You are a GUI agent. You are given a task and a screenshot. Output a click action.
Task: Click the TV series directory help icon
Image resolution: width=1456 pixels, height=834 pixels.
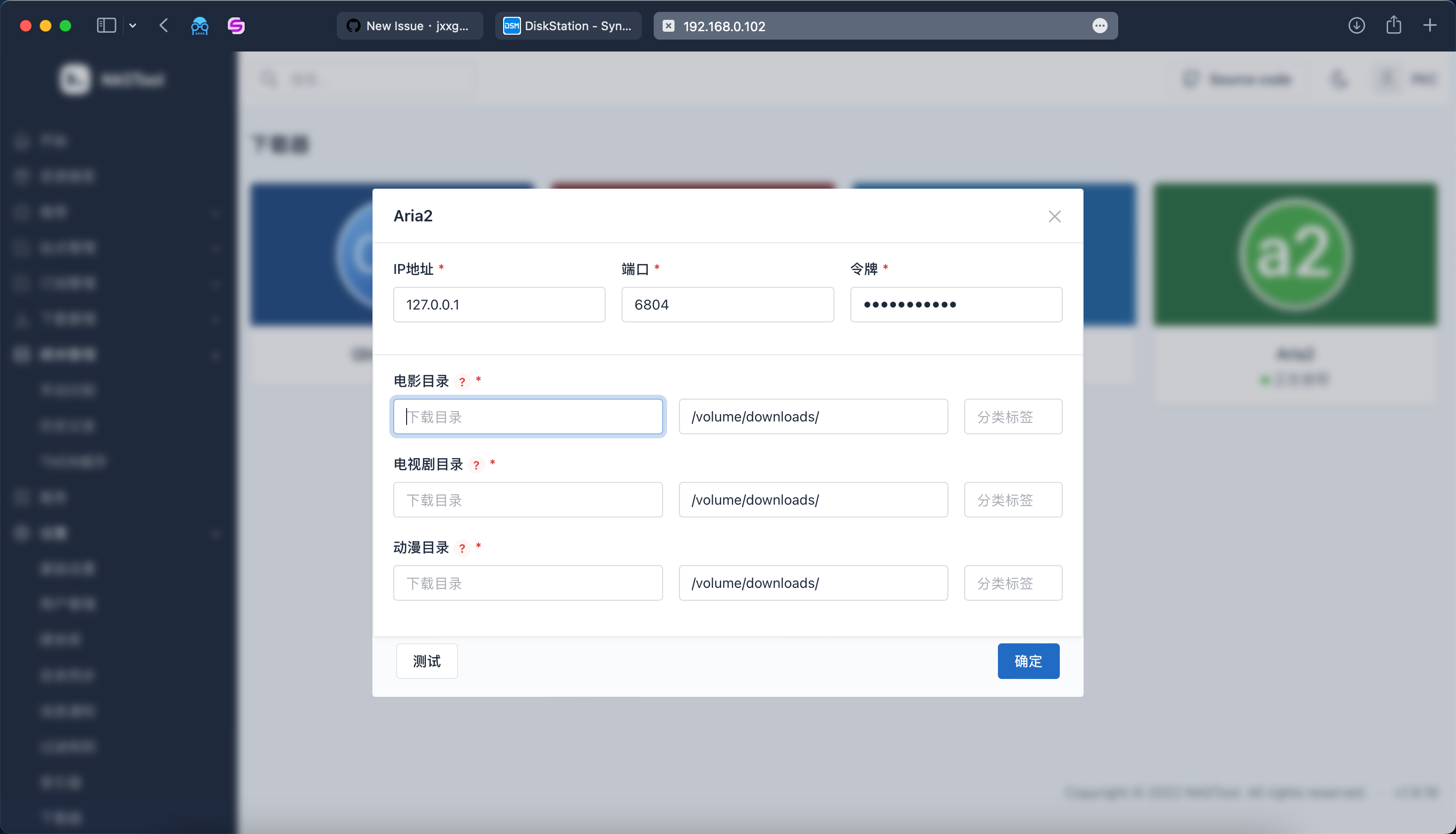476,465
